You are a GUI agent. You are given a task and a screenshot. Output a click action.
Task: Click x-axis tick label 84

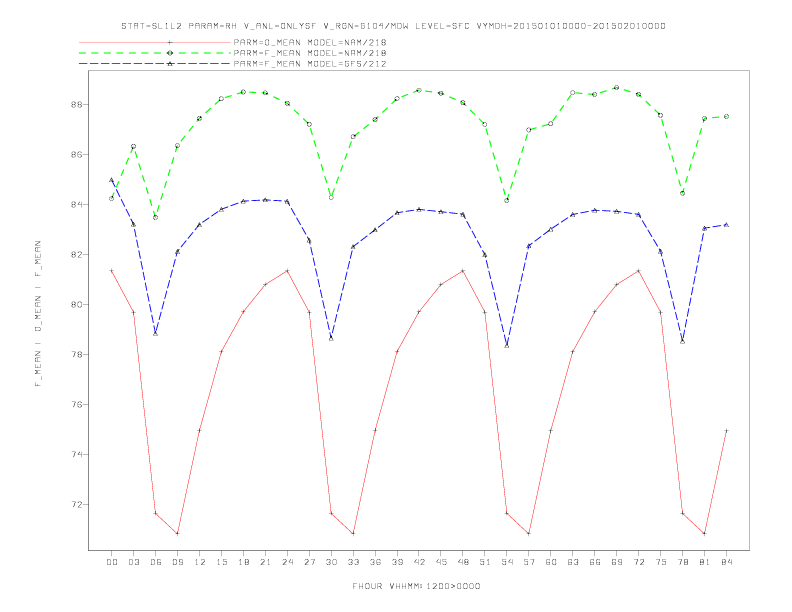click(x=727, y=562)
